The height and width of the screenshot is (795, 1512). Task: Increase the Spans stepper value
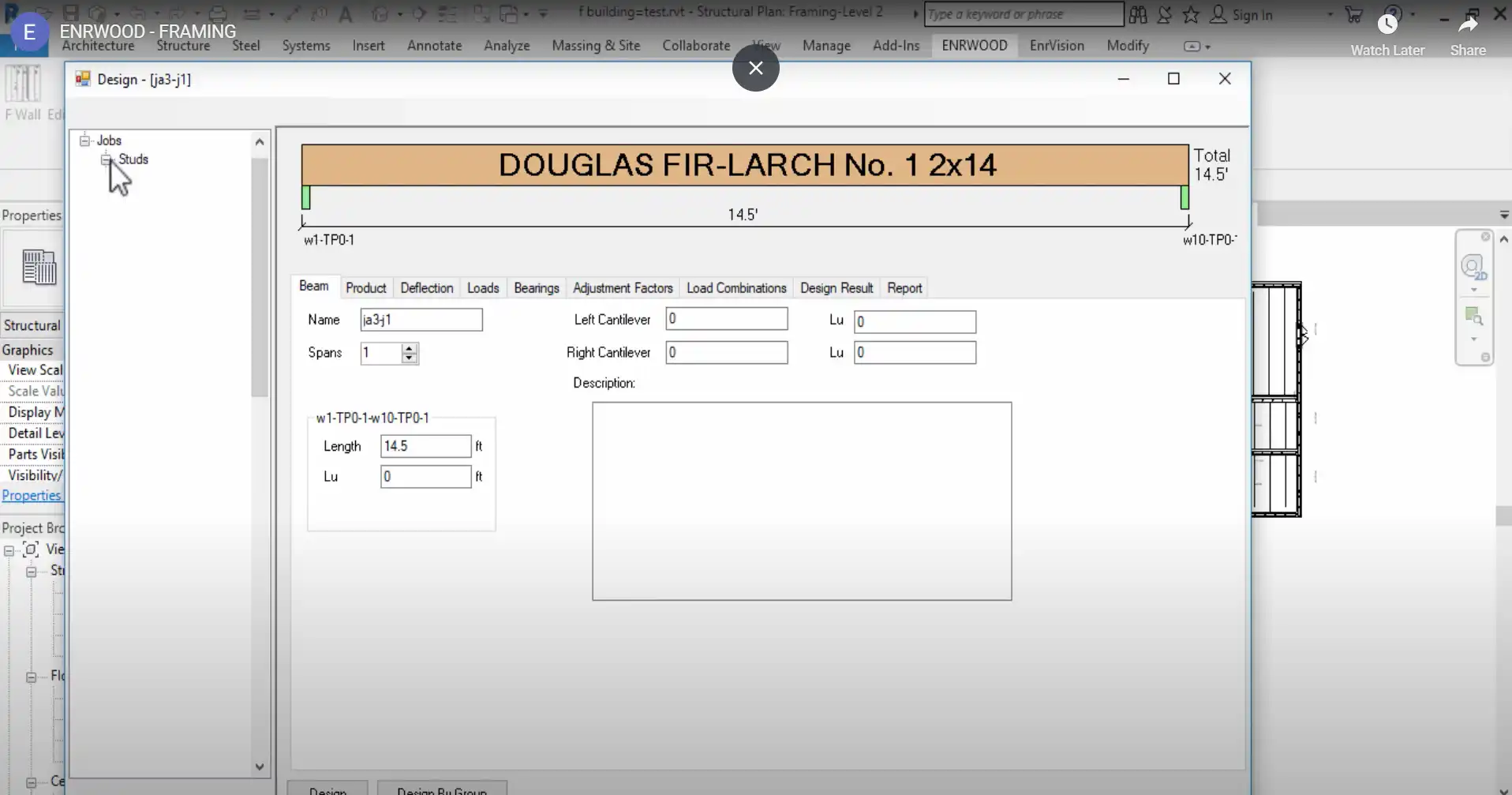click(x=409, y=348)
